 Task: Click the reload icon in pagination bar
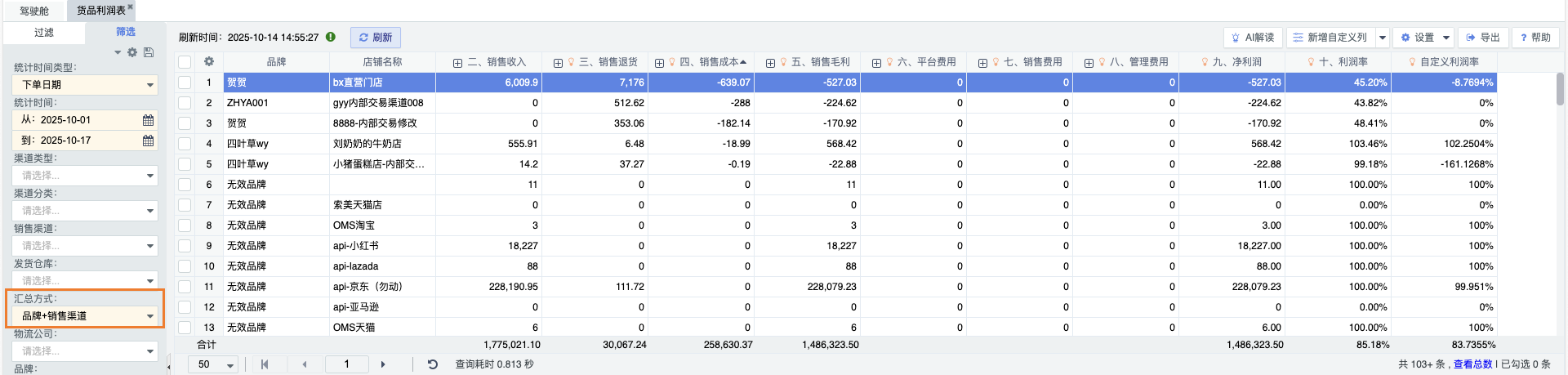pyautogui.click(x=433, y=364)
